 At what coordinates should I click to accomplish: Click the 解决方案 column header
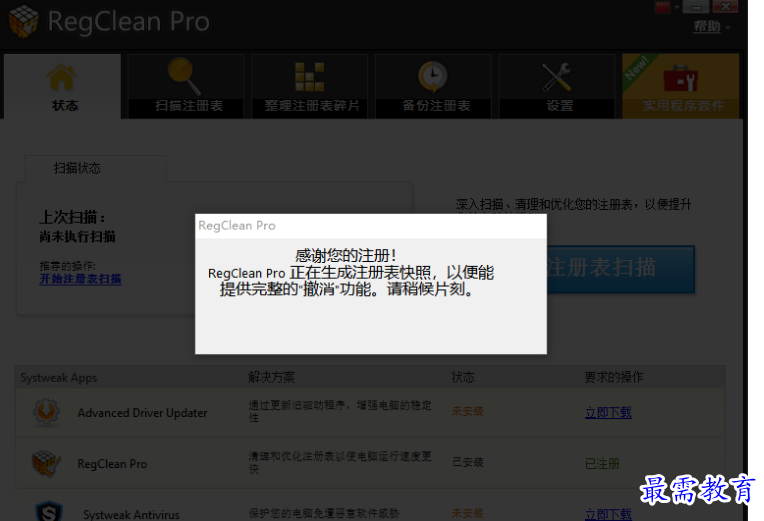pyautogui.click(x=271, y=377)
